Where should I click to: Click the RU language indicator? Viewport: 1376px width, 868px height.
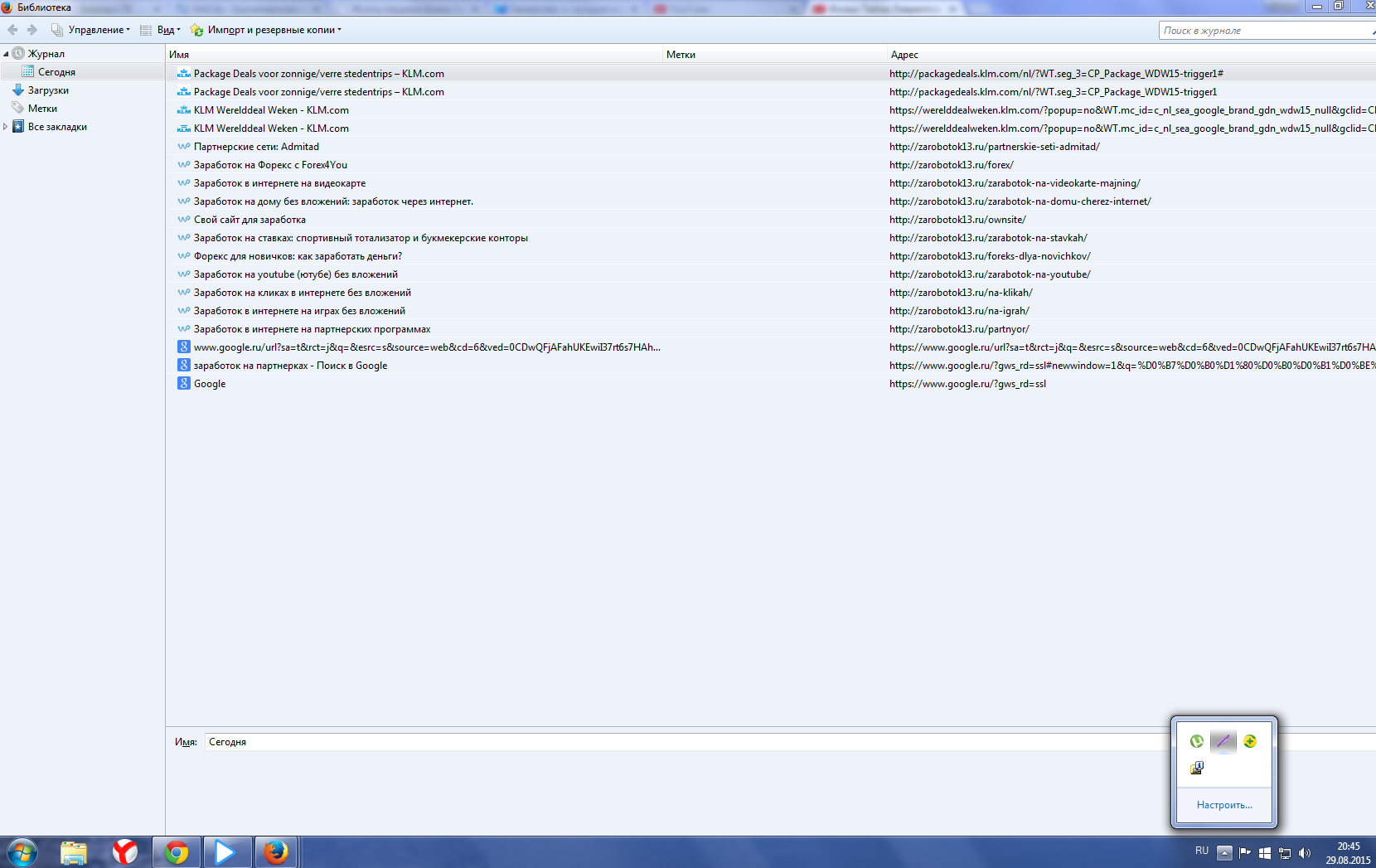(1202, 851)
